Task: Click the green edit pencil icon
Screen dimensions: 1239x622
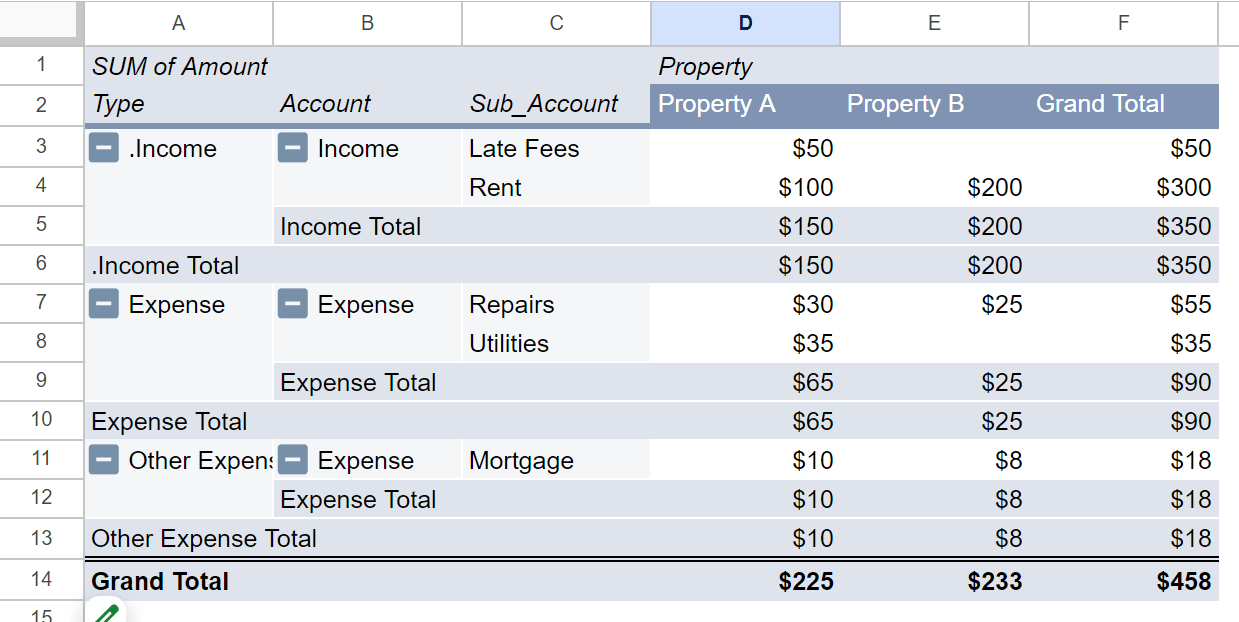Action: click(106, 612)
